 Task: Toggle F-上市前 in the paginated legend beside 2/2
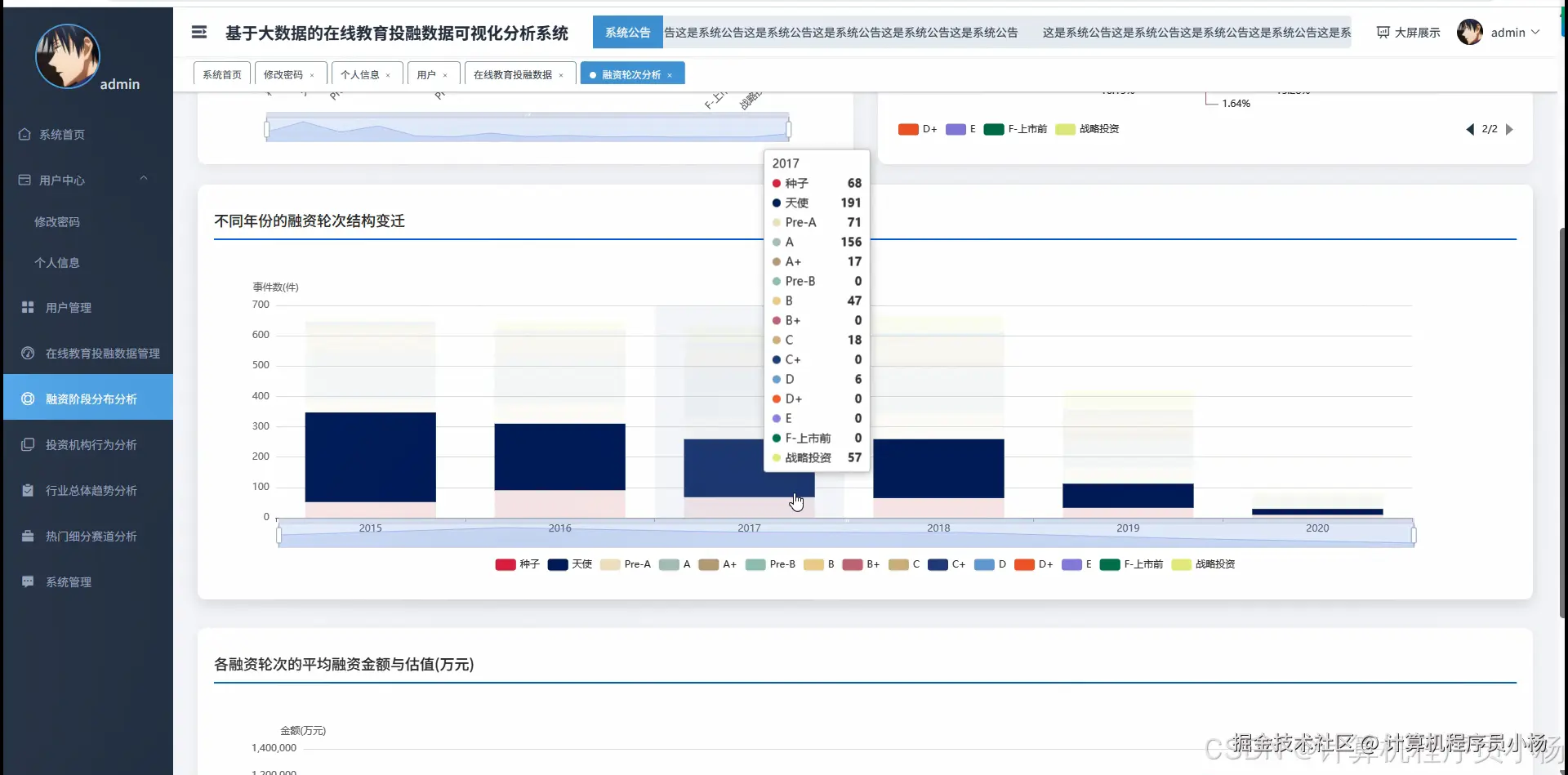(x=1016, y=129)
